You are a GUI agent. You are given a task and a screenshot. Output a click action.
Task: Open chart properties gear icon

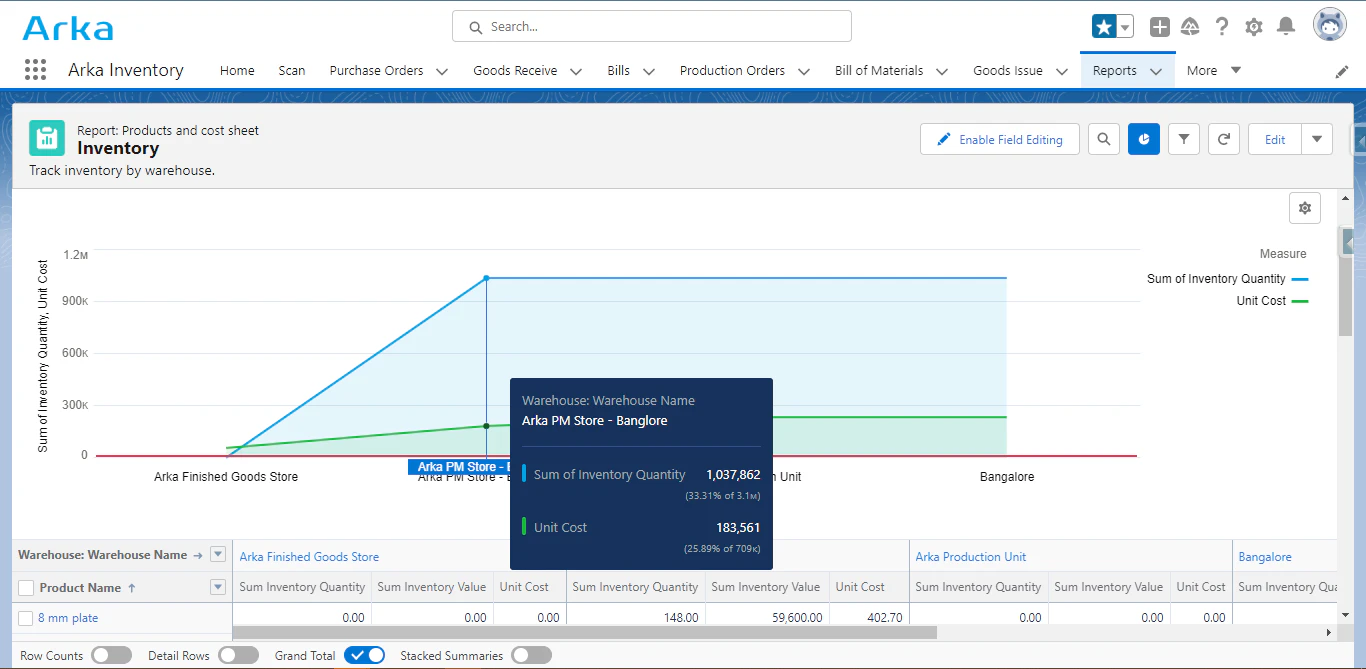click(1305, 208)
